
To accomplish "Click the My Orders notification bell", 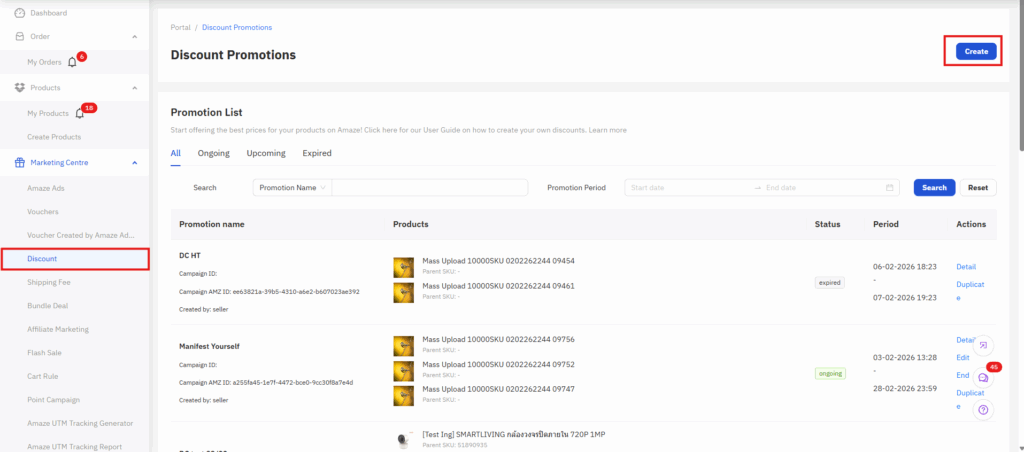I will (x=72, y=62).
